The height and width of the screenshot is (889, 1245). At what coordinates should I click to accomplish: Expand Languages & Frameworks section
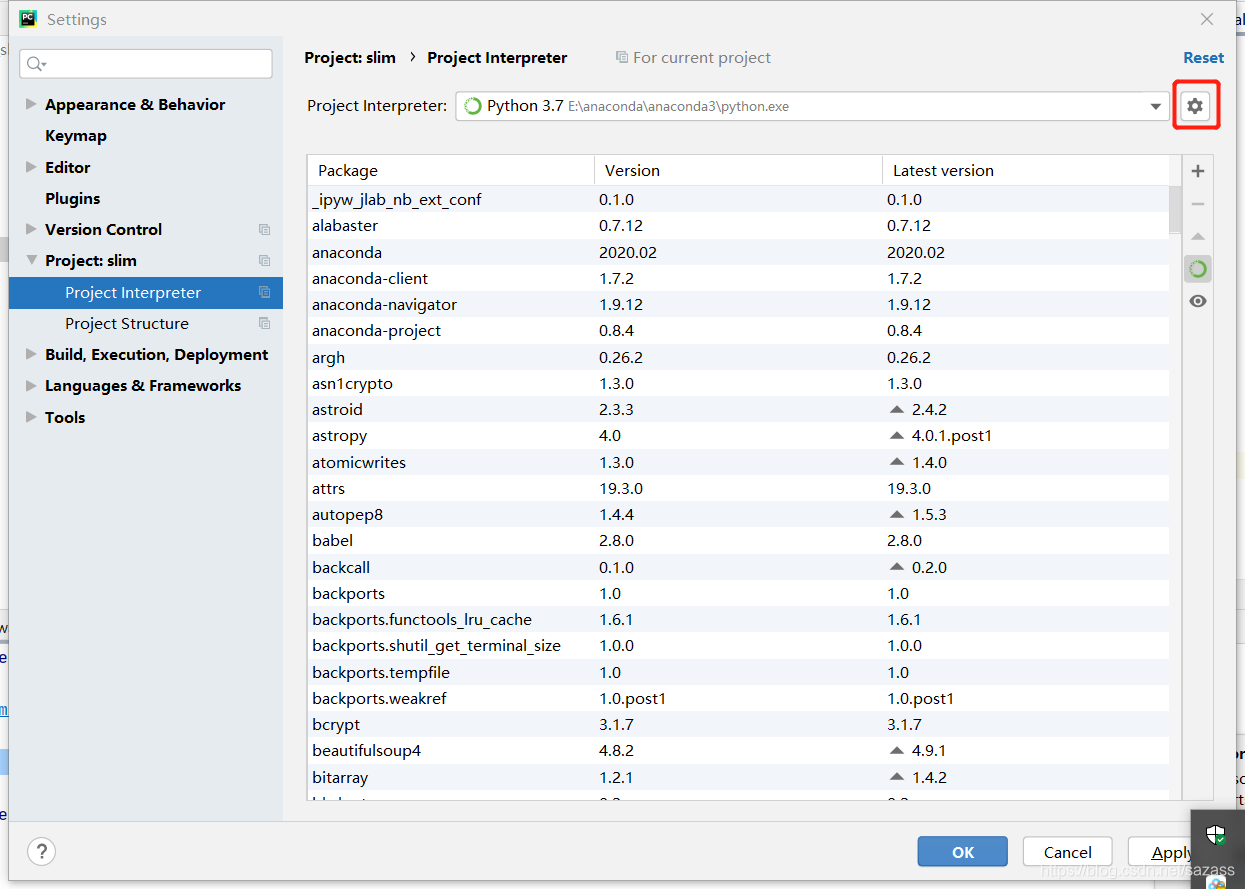point(31,385)
